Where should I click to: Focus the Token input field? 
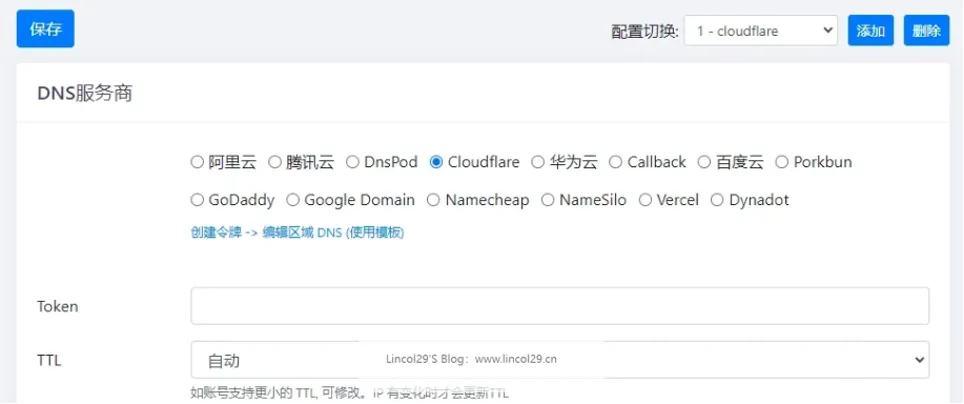[x=559, y=306]
